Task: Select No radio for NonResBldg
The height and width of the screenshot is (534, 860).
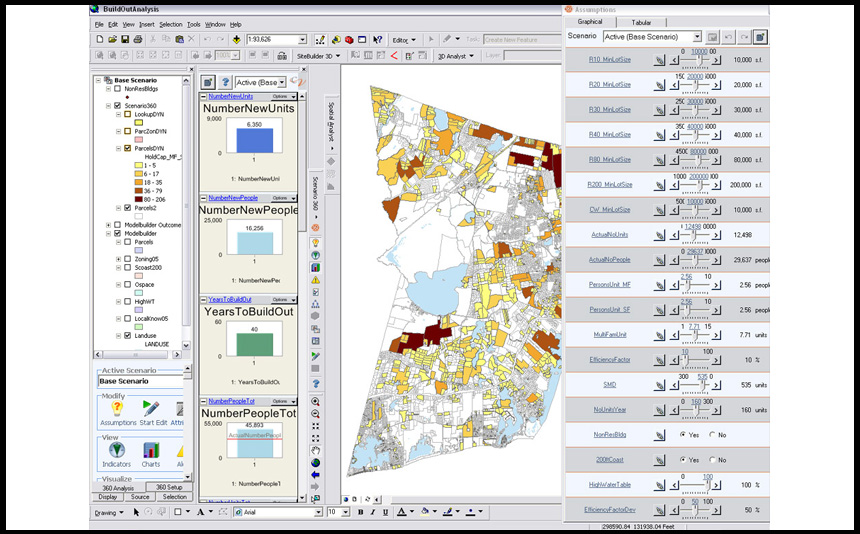Action: coord(712,435)
